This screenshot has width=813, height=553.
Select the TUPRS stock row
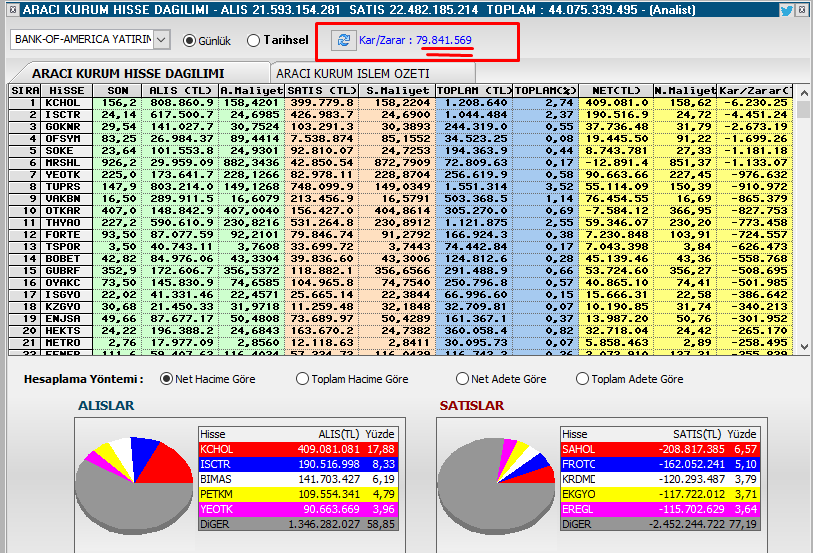pyautogui.click(x=401, y=187)
